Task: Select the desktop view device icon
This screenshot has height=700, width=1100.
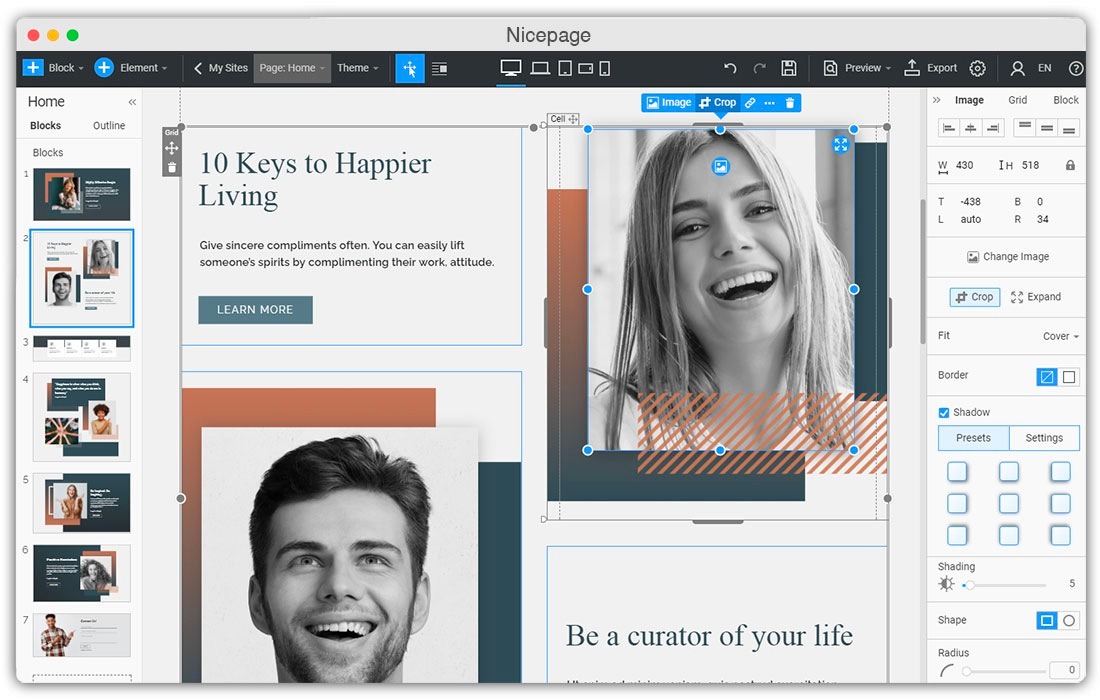Action: click(x=511, y=68)
